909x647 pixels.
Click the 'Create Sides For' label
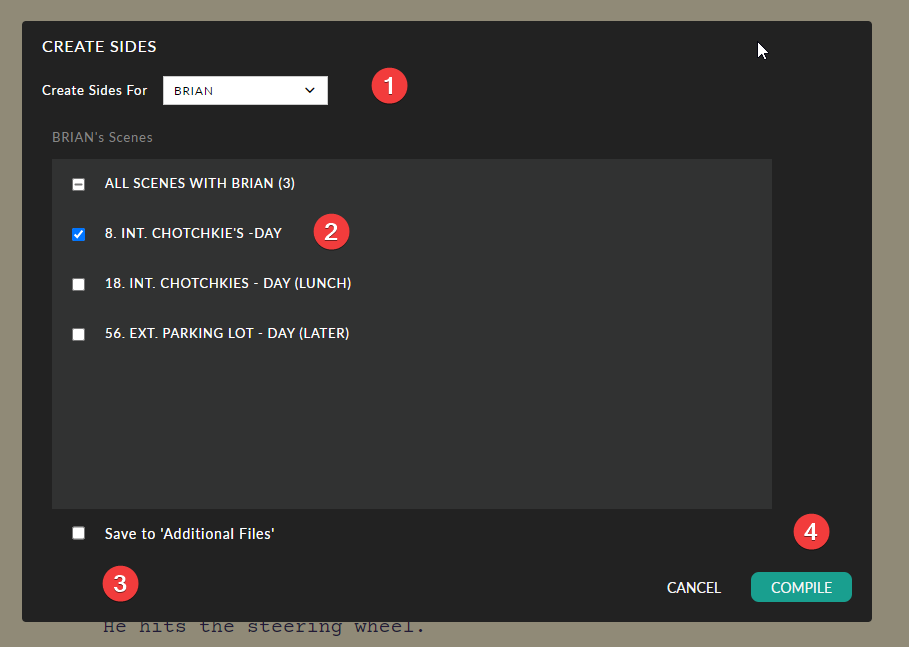tap(94, 90)
